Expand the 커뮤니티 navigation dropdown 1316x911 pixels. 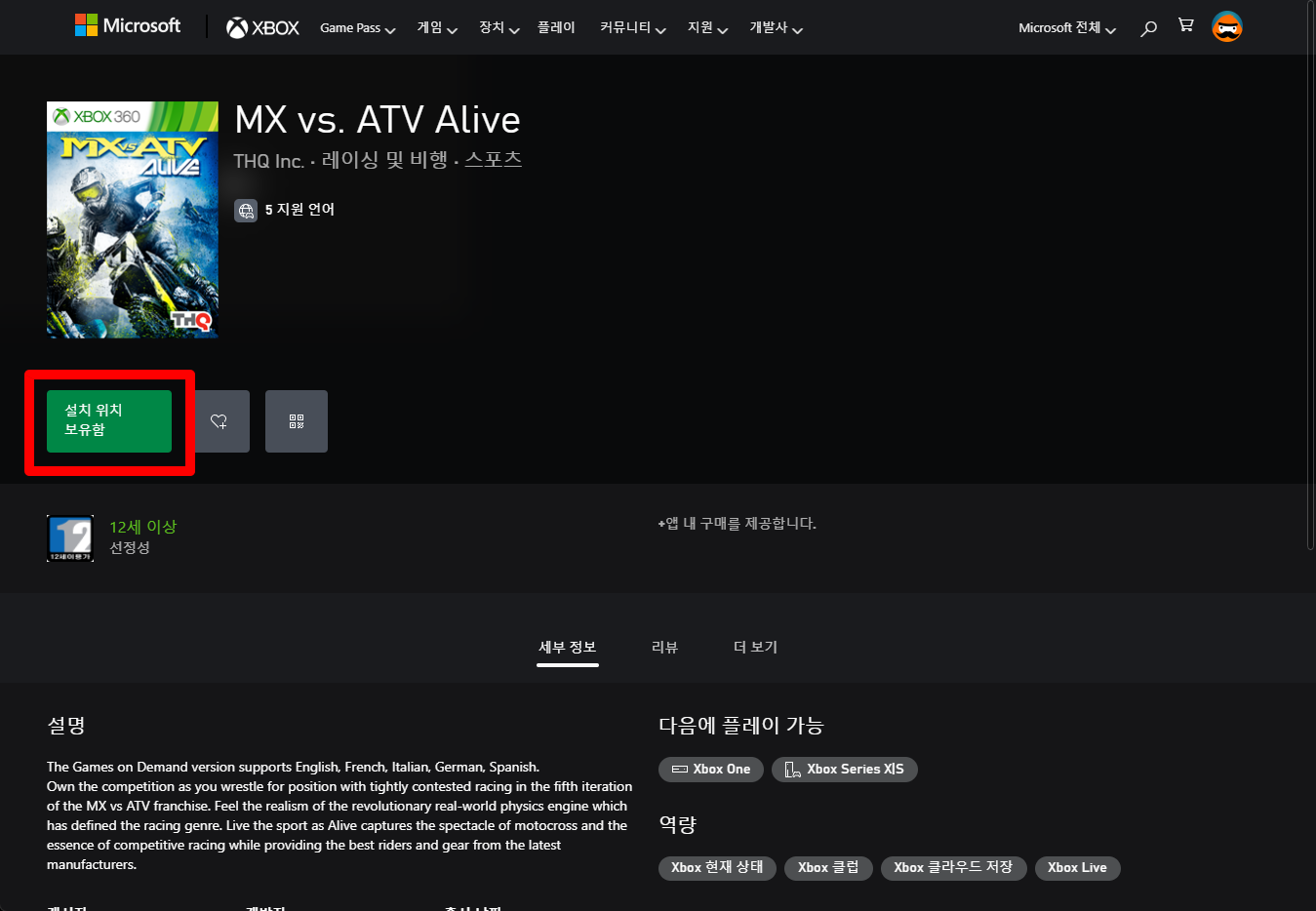(x=632, y=28)
